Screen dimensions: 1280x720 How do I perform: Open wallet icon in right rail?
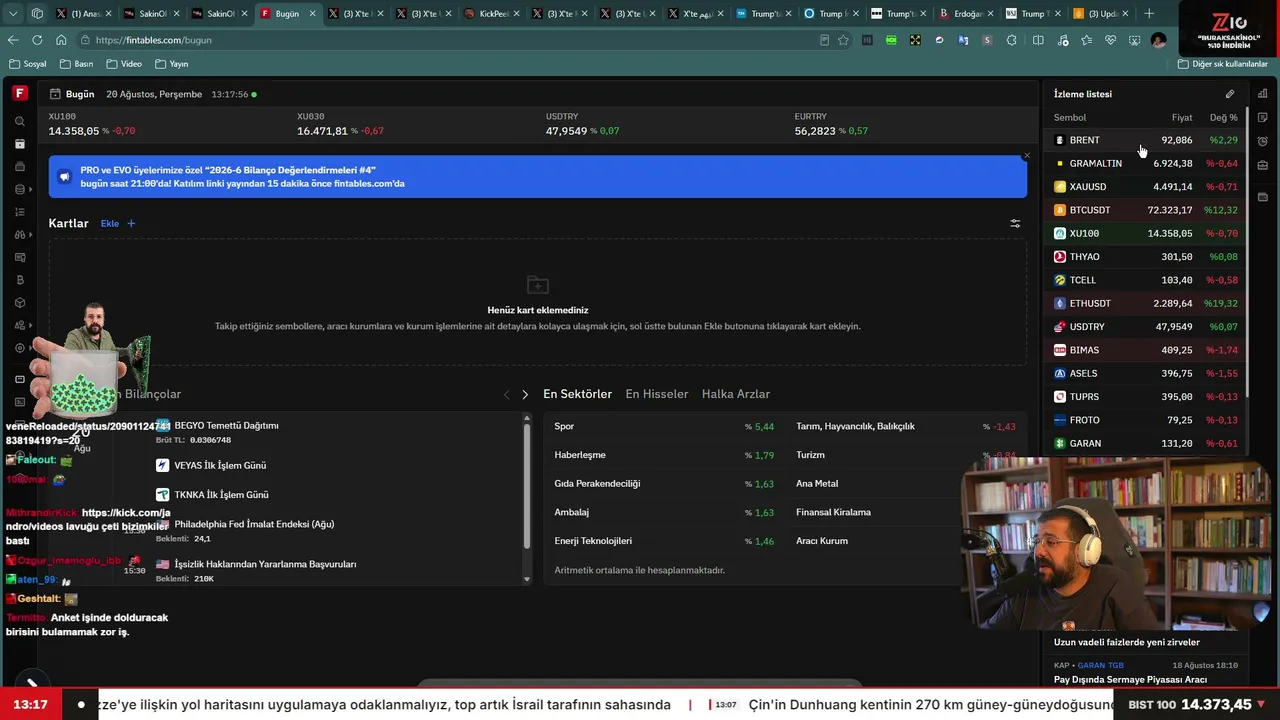(x=1263, y=197)
